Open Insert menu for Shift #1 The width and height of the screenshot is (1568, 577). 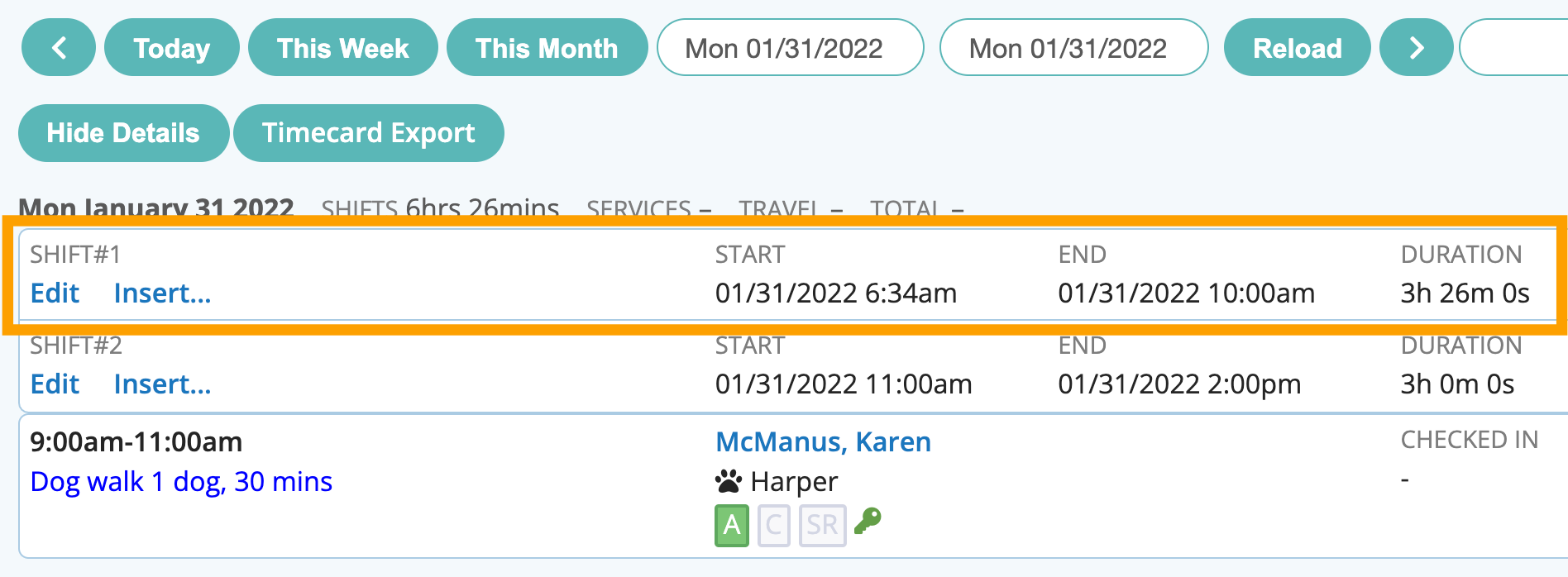click(162, 293)
